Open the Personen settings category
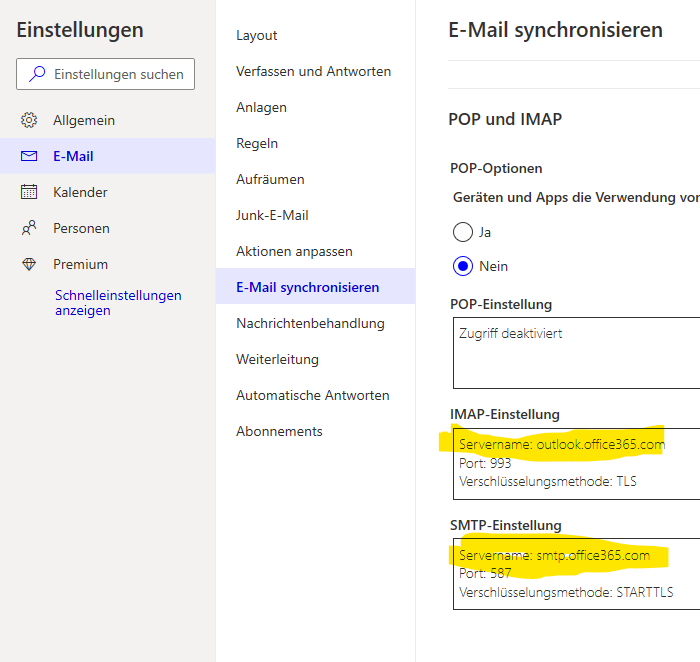700x662 pixels. click(108, 228)
